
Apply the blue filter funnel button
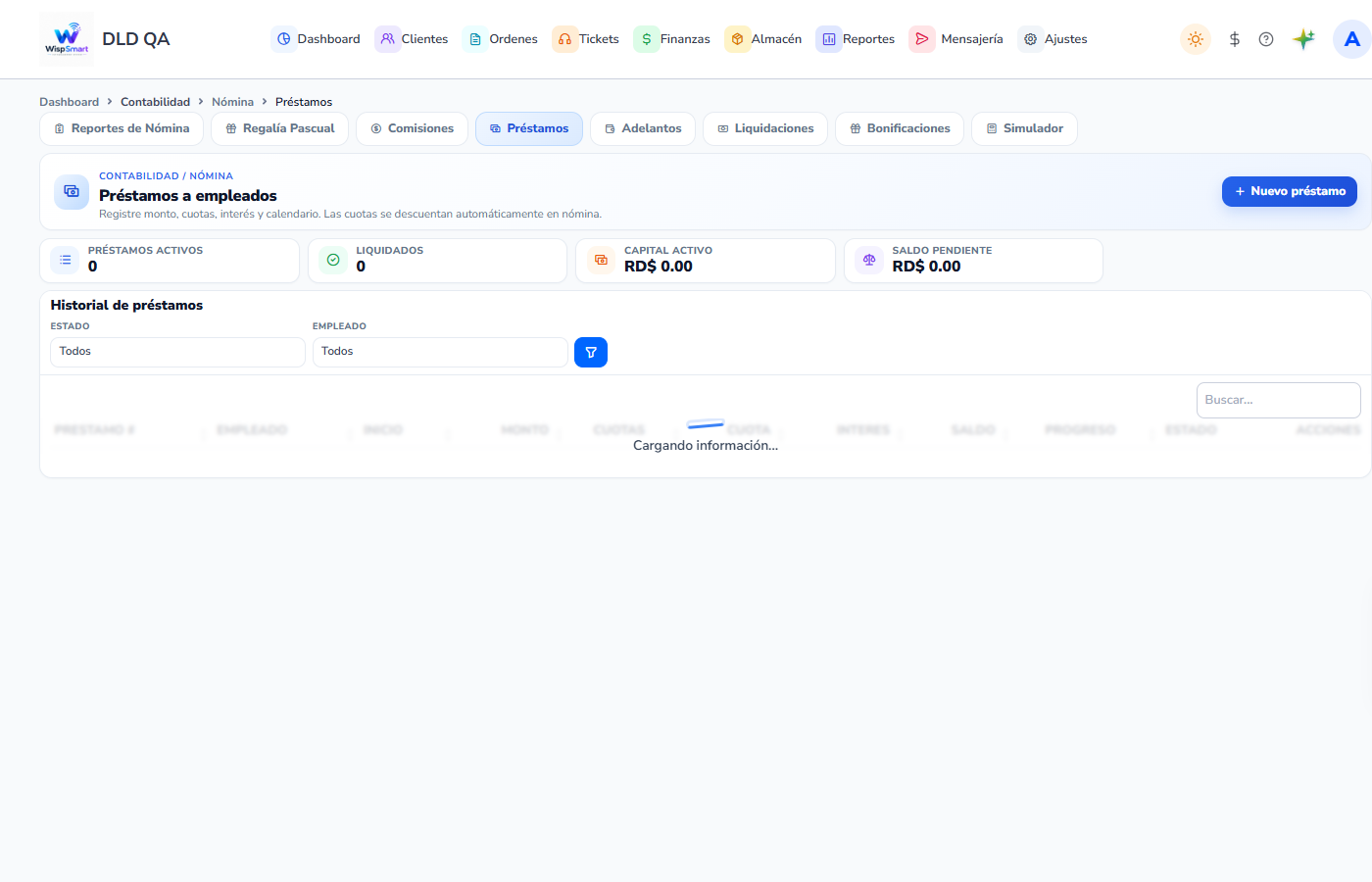pyautogui.click(x=591, y=352)
